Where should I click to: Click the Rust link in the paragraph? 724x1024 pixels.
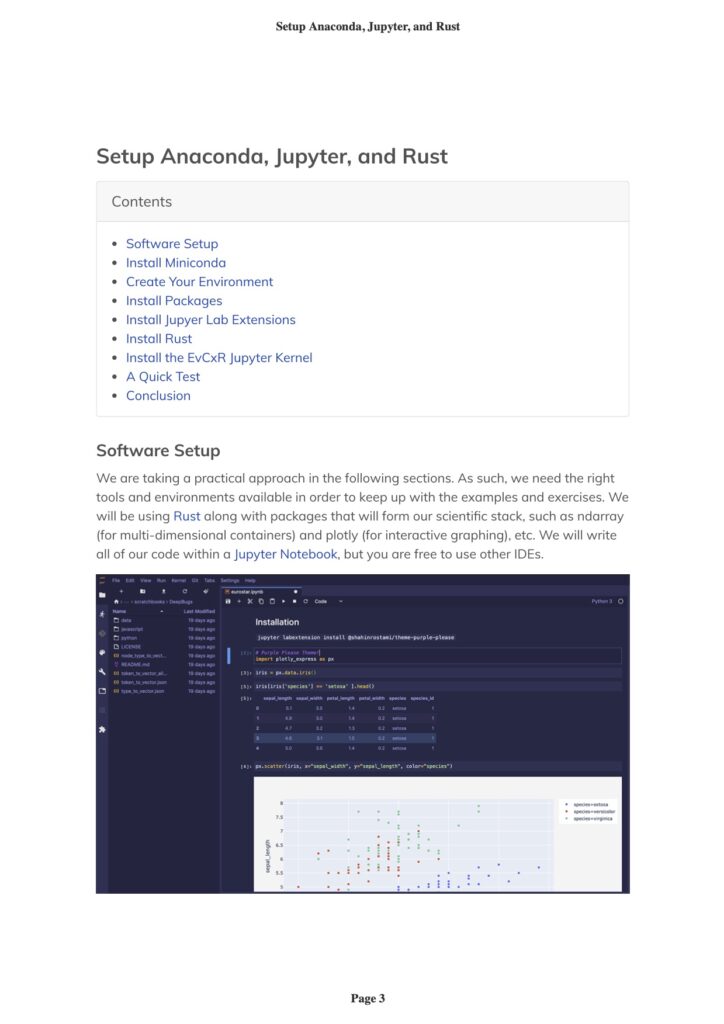click(x=186, y=516)
